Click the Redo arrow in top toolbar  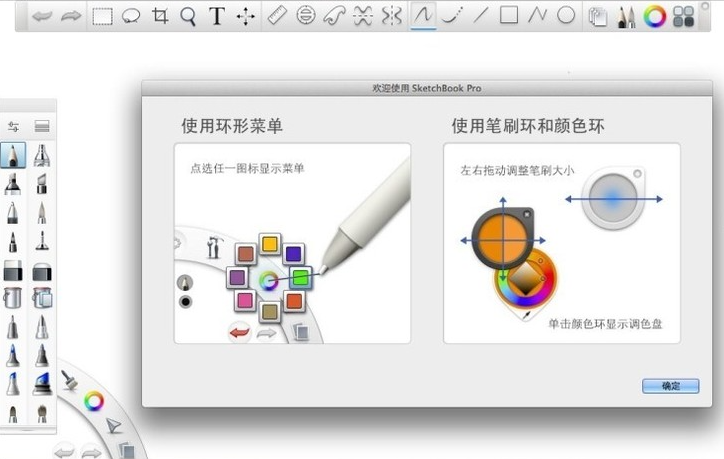(x=71, y=16)
